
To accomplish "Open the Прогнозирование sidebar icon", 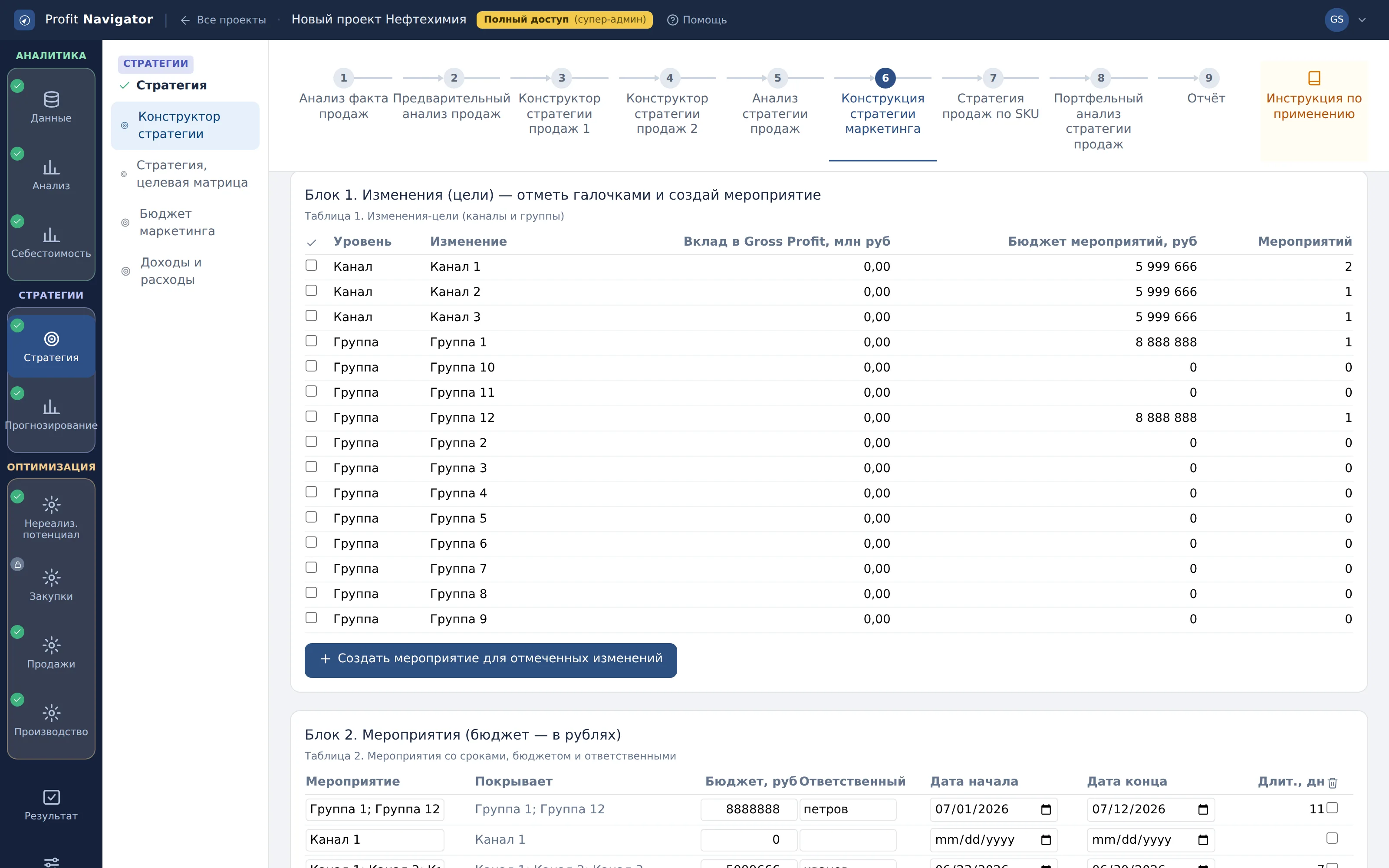I will (x=51, y=407).
